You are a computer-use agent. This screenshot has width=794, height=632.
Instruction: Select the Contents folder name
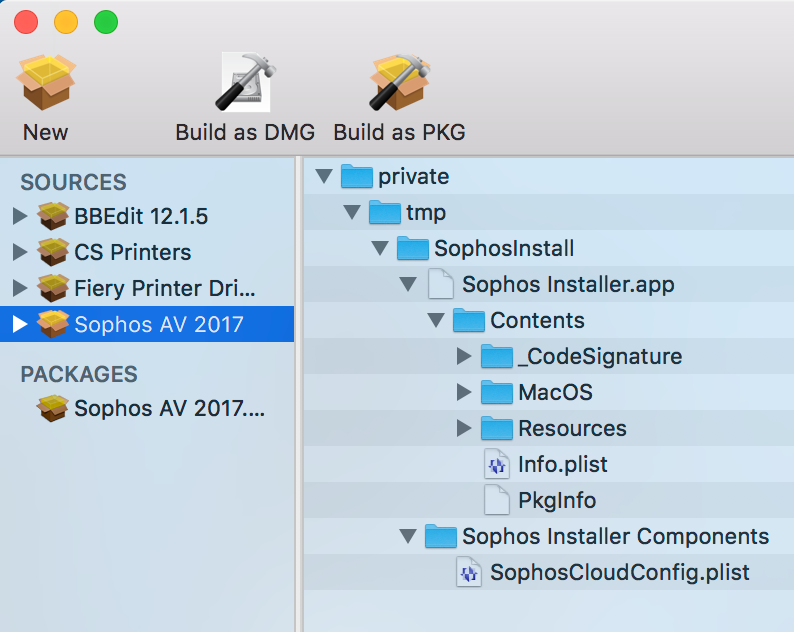pos(537,321)
